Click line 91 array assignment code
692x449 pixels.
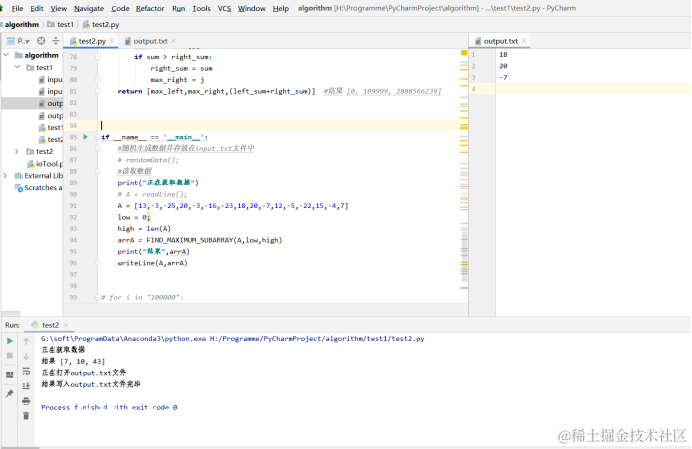pos(233,206)
